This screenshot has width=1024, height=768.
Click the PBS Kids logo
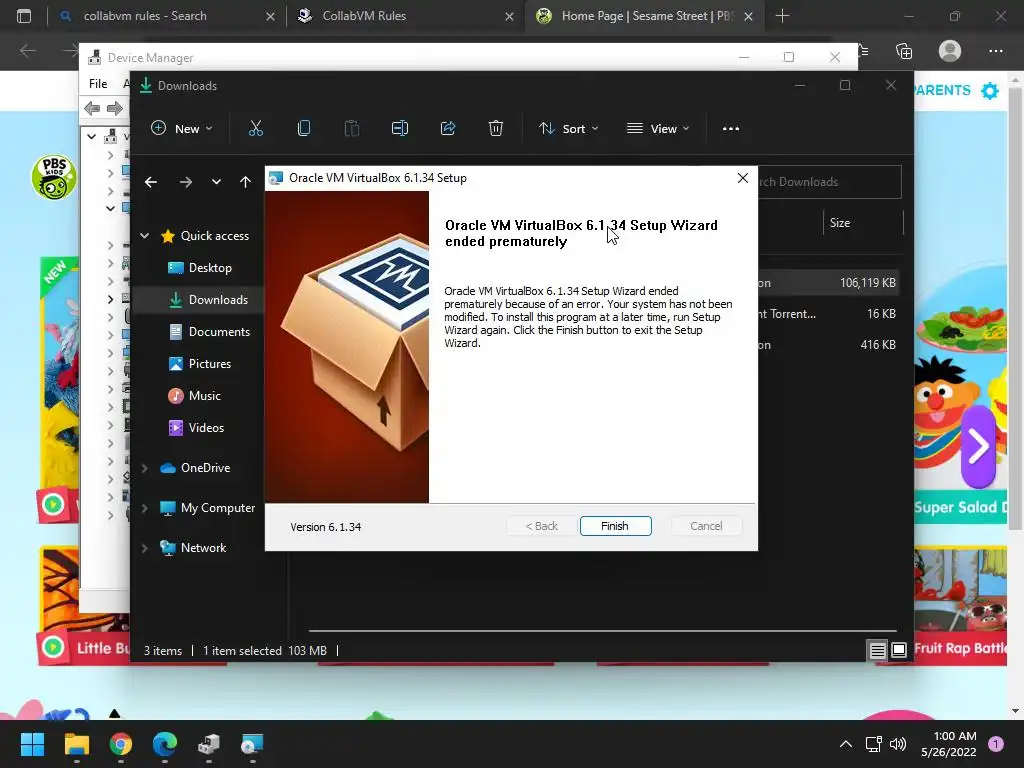pos(54,177)
